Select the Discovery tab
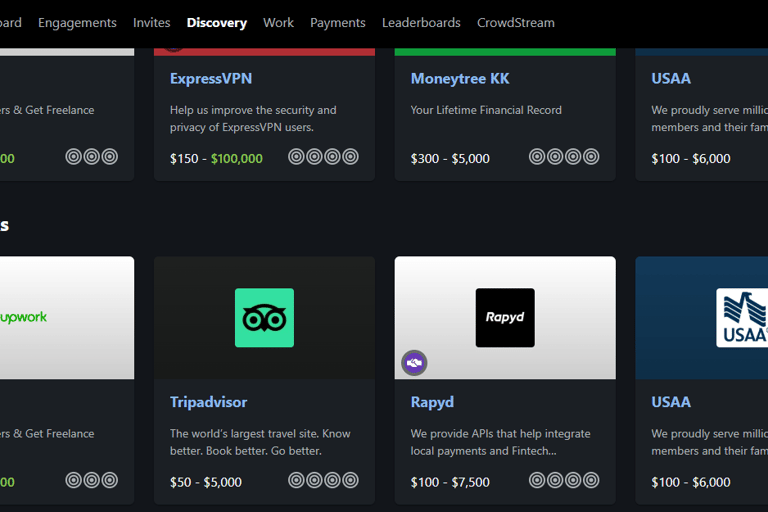This screenshot has width=768, height=512. pos(216,23)
